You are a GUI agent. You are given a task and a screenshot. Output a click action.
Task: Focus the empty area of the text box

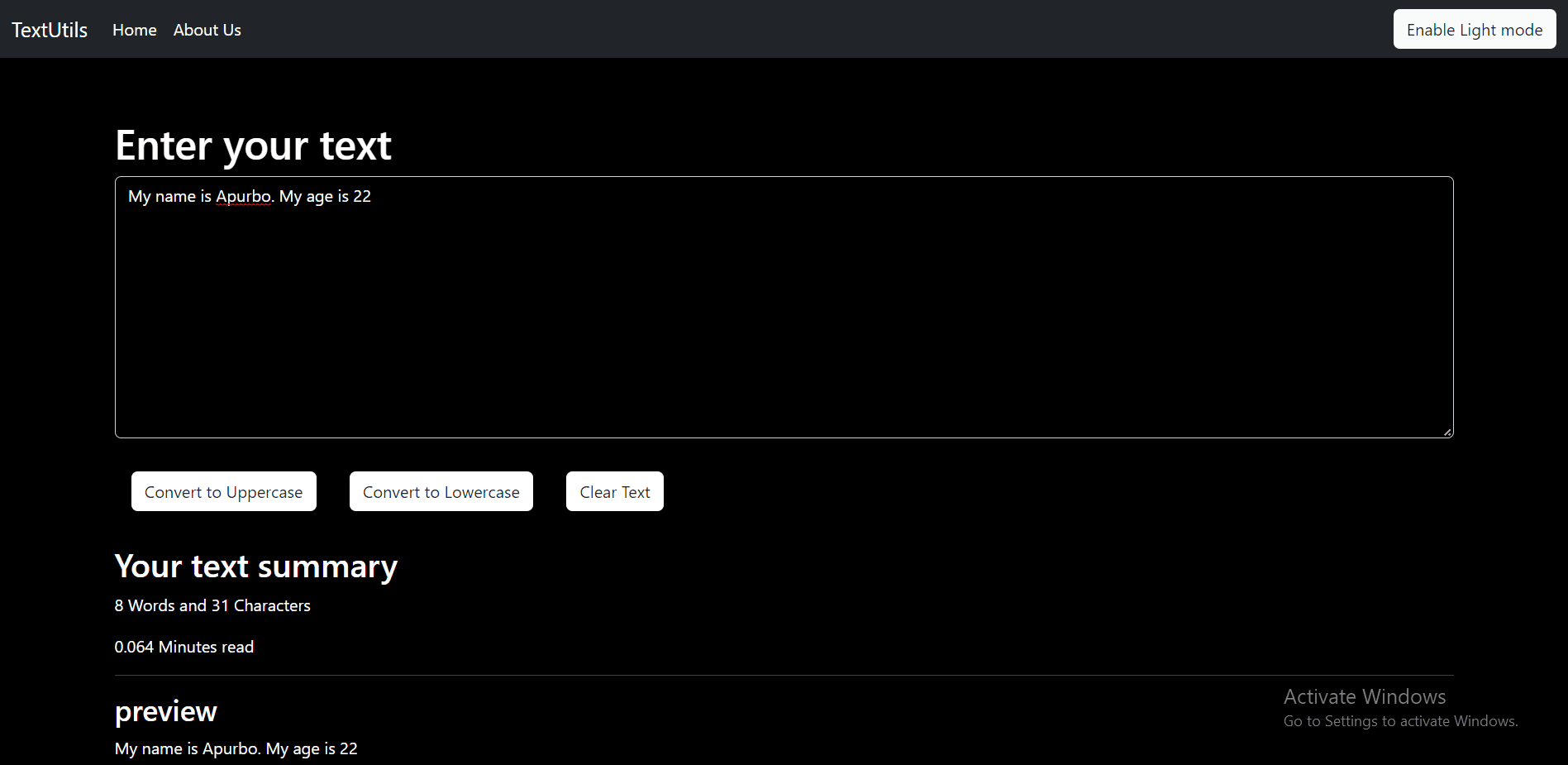(x=784, y=331)
